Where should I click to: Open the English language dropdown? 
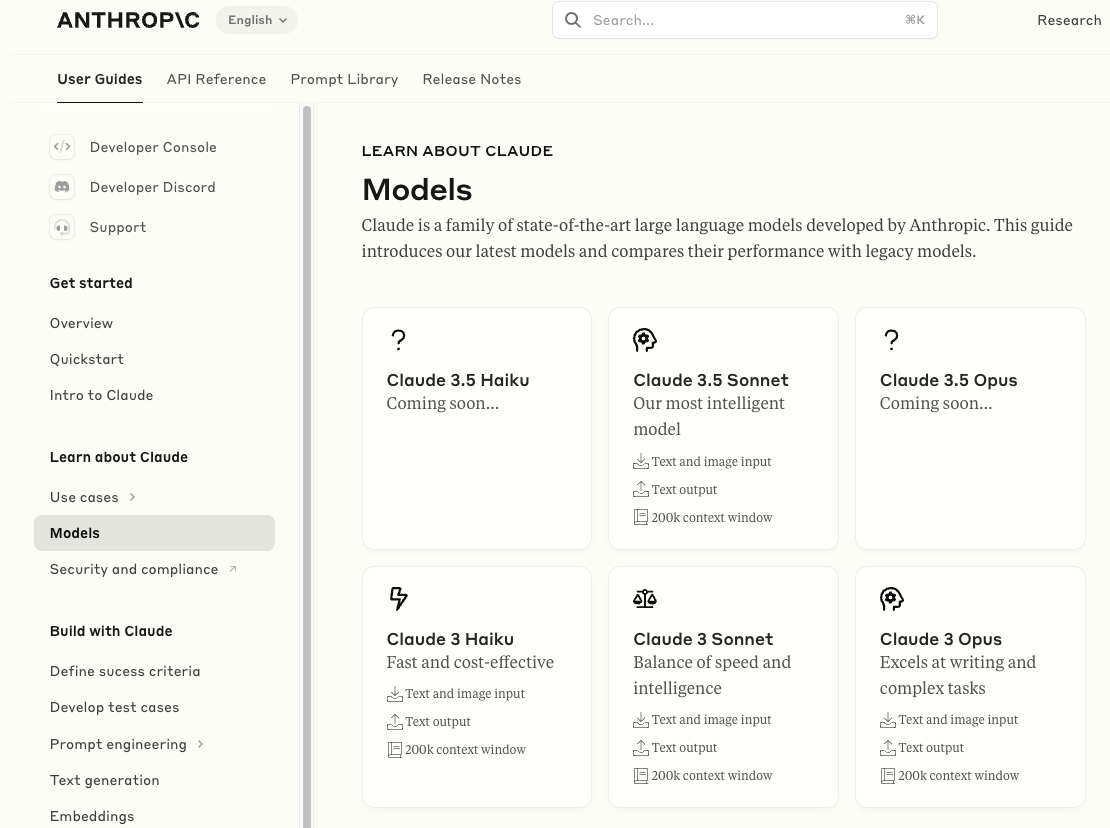tap(257, 20)
